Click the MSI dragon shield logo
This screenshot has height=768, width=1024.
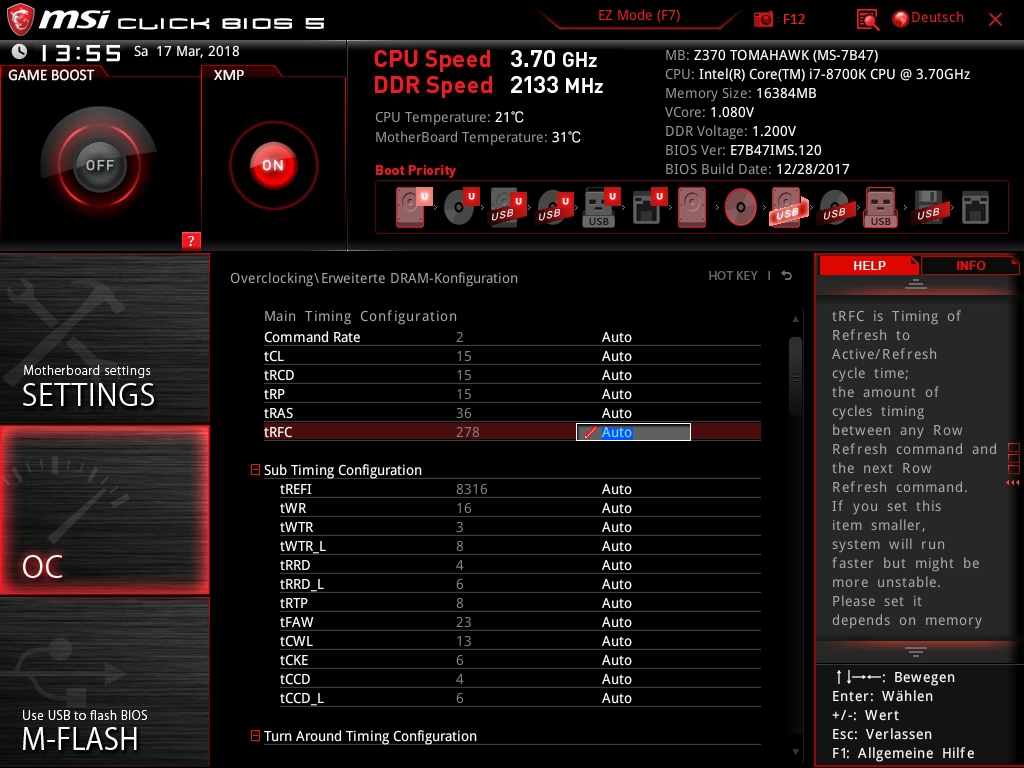pyautogui.click(x=19, y=19)
